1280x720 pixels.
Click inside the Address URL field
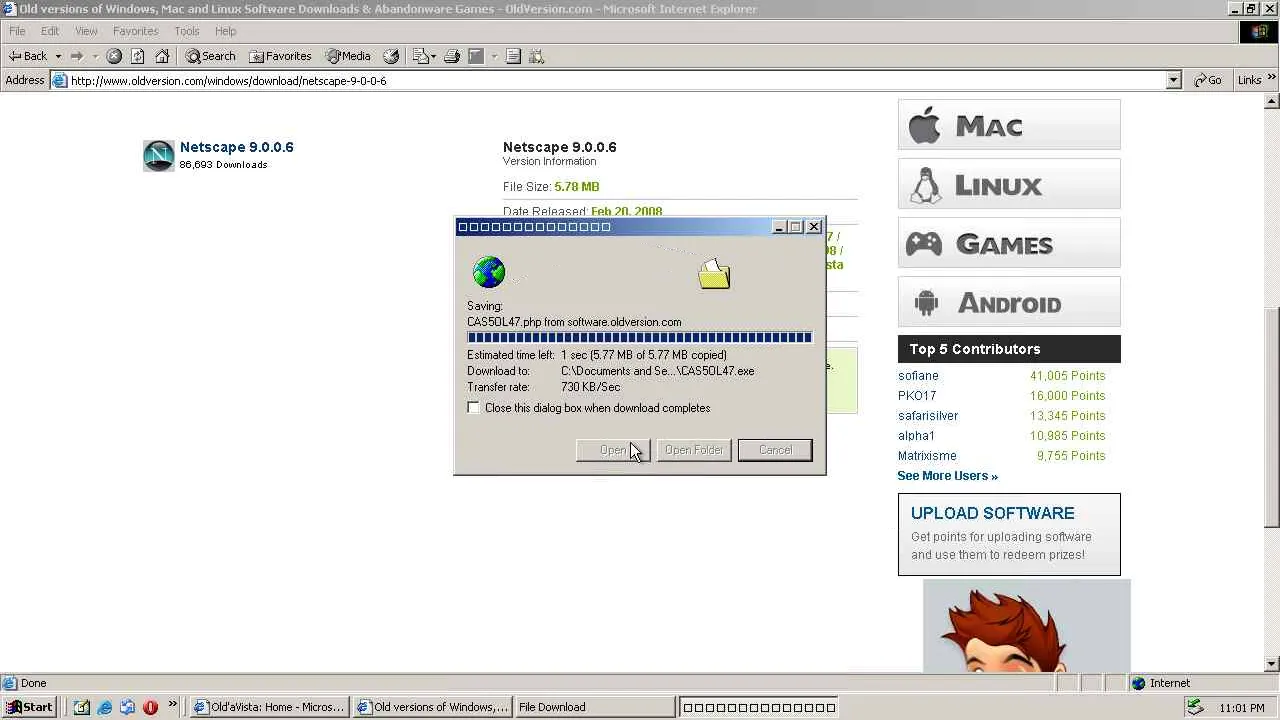[x=615, y=81]
